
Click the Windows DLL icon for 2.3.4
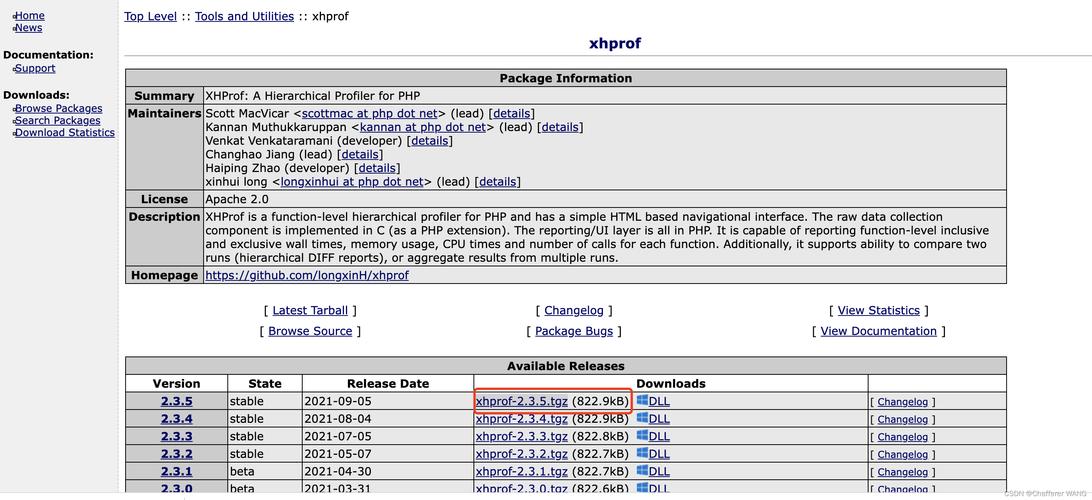click(x=642, y=419)
